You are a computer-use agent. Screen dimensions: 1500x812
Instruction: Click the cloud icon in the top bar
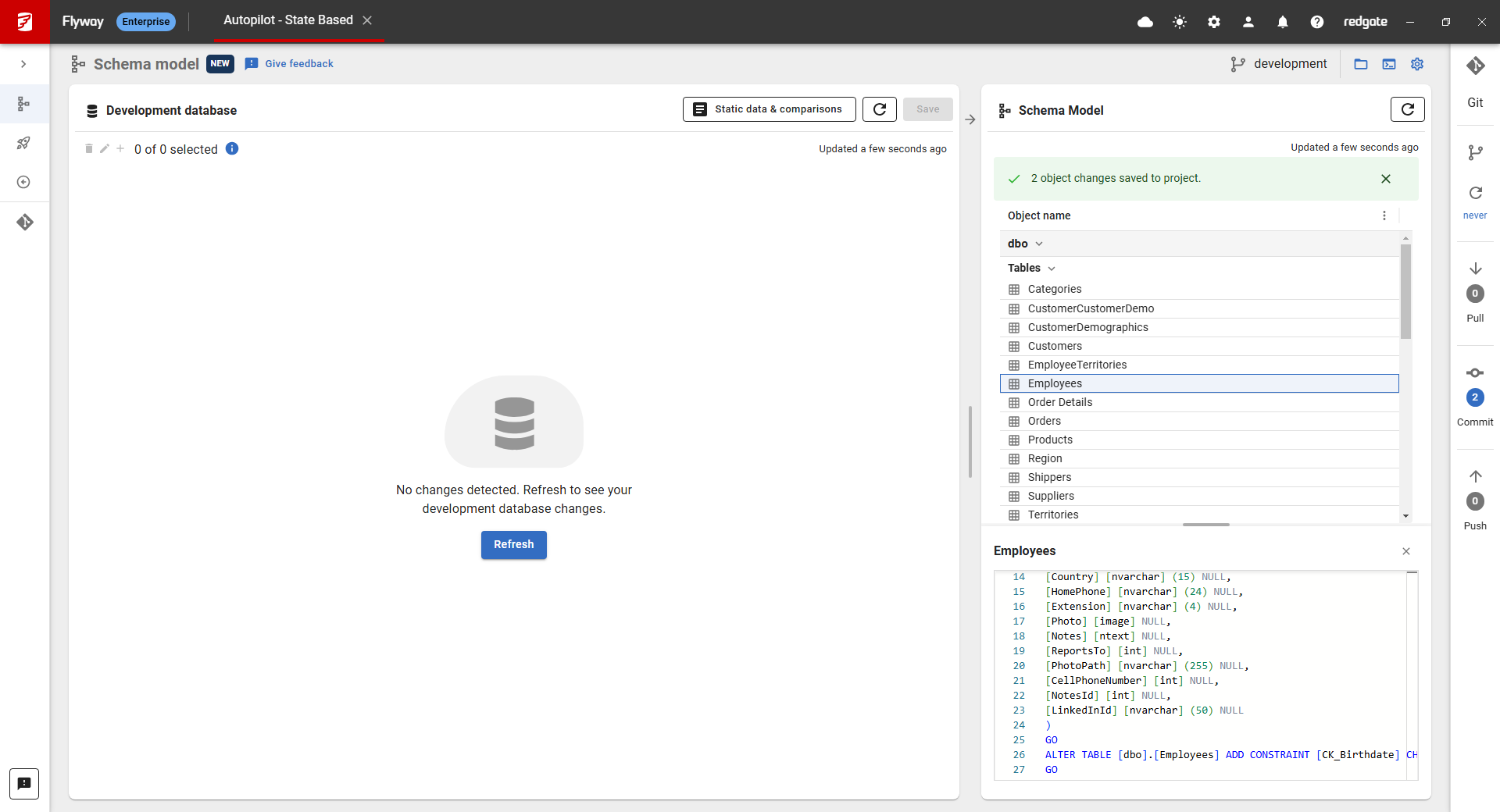(1145, 22)
